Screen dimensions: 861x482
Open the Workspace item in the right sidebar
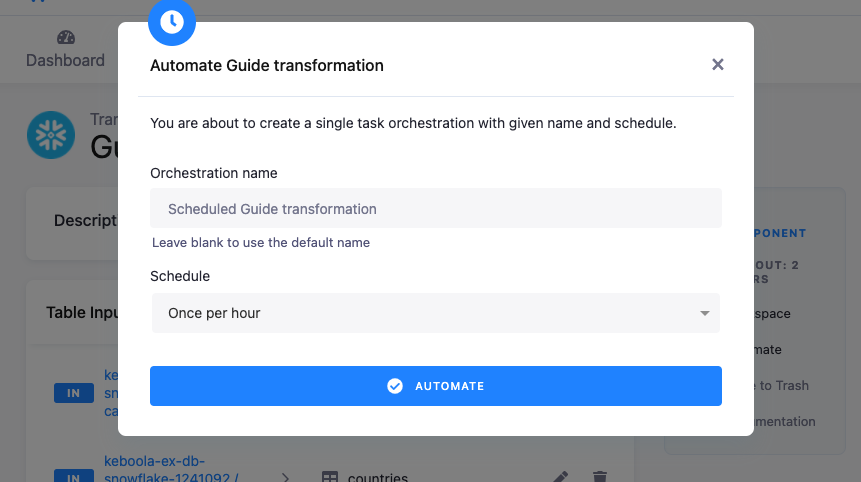pos(771,314)
